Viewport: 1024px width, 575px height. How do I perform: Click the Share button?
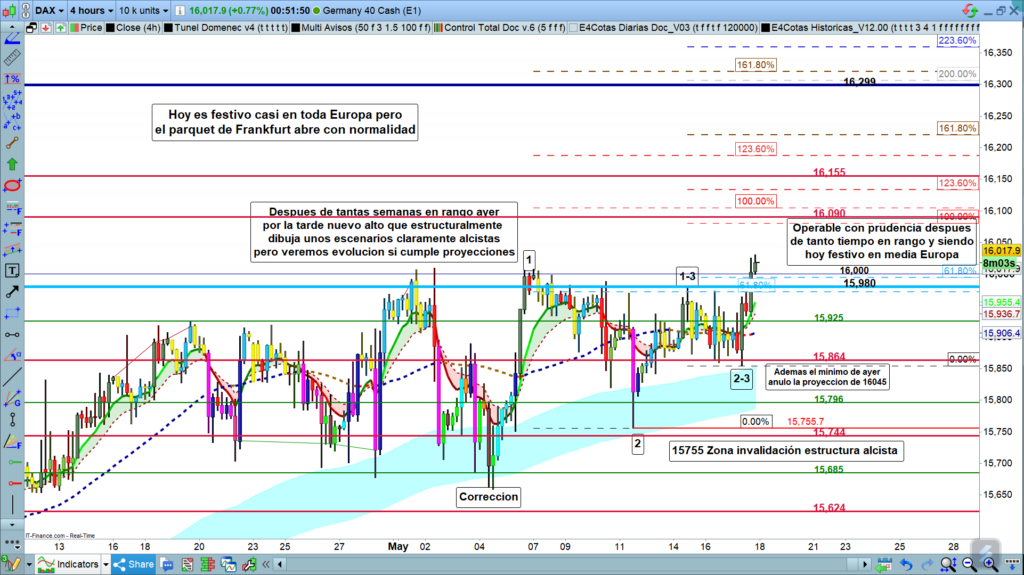[x=133, y=564]
